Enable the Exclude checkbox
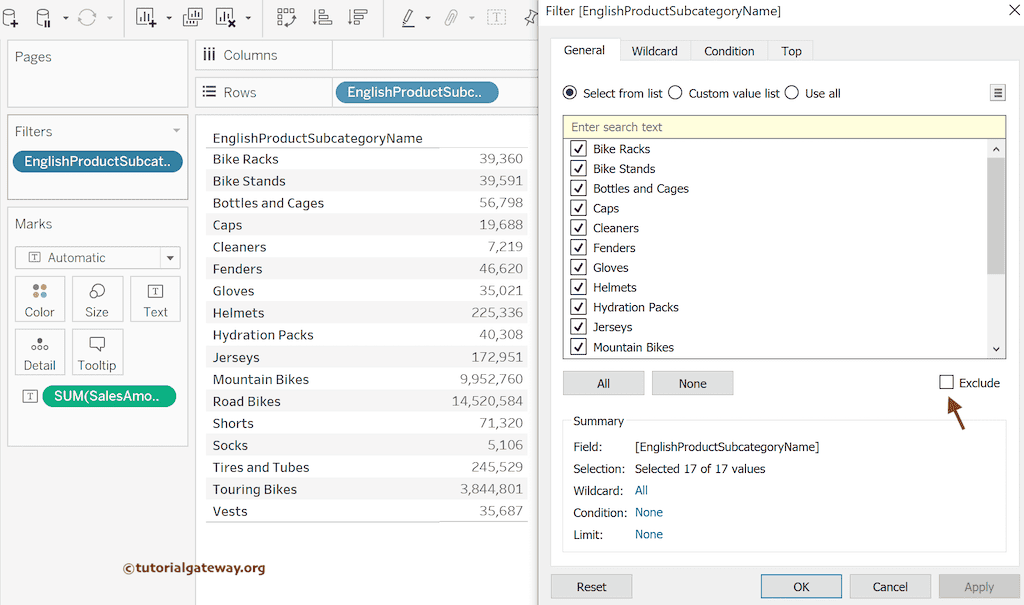The image size is (1024, 605). pos(947,382)
